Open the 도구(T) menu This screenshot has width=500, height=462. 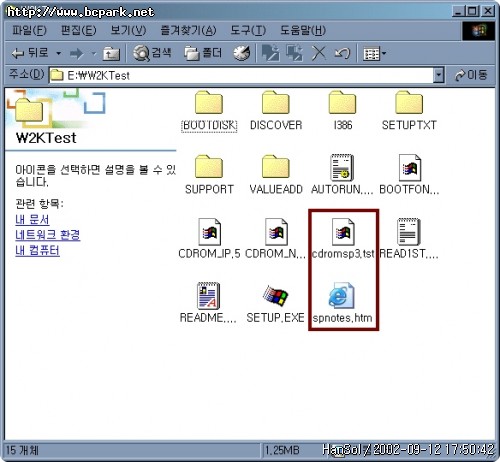tap(248, 31)
